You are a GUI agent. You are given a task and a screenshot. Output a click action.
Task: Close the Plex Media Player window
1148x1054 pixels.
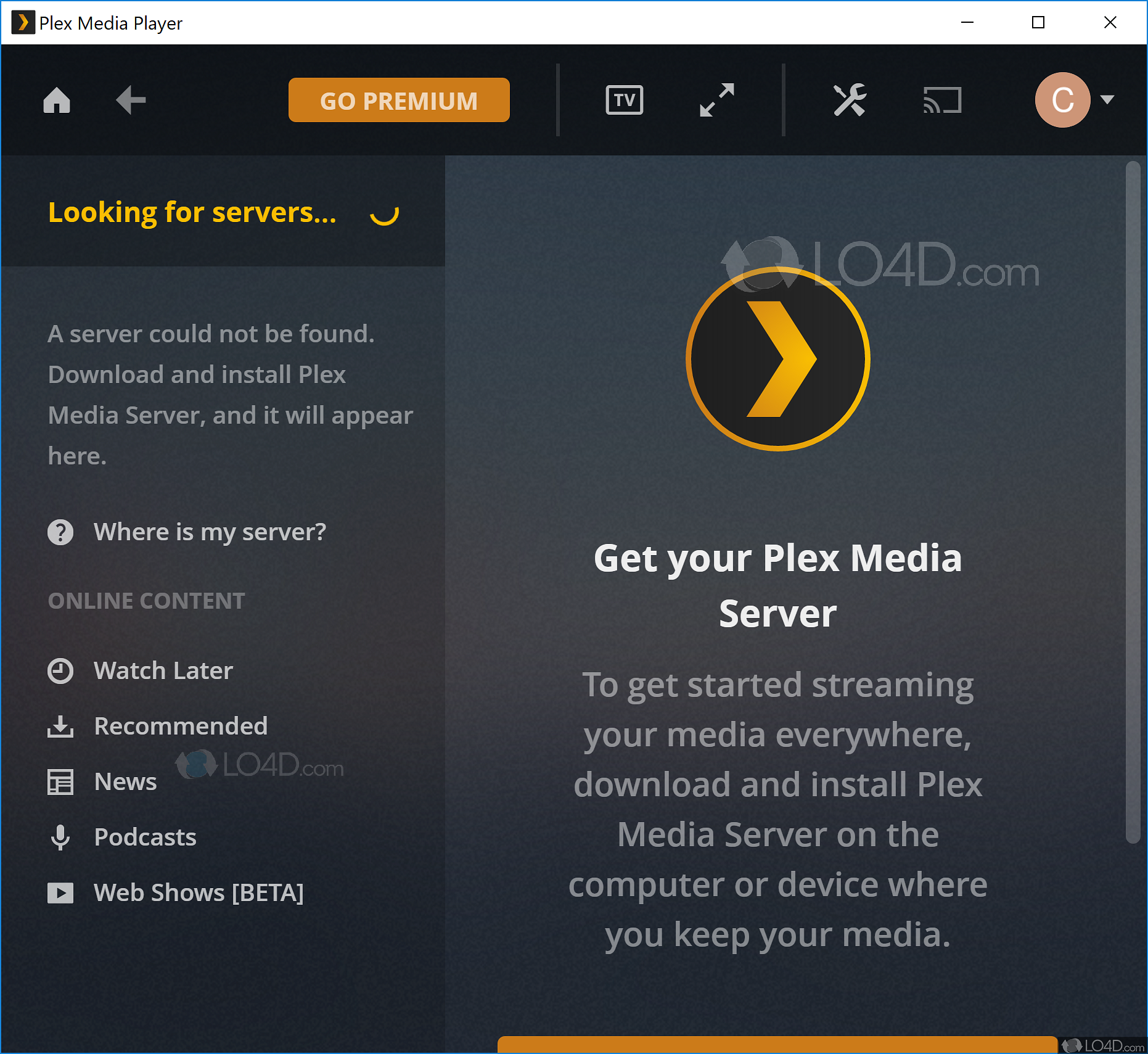point(1110,23)
